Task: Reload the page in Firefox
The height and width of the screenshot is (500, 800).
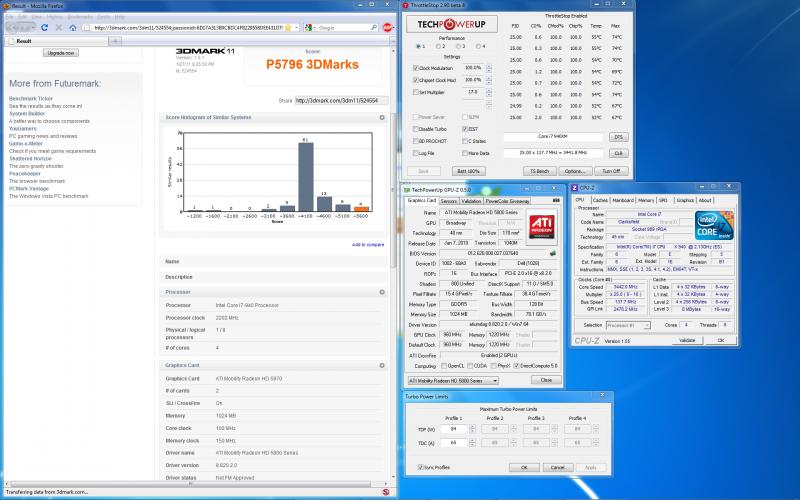Action: coord(44,28)
